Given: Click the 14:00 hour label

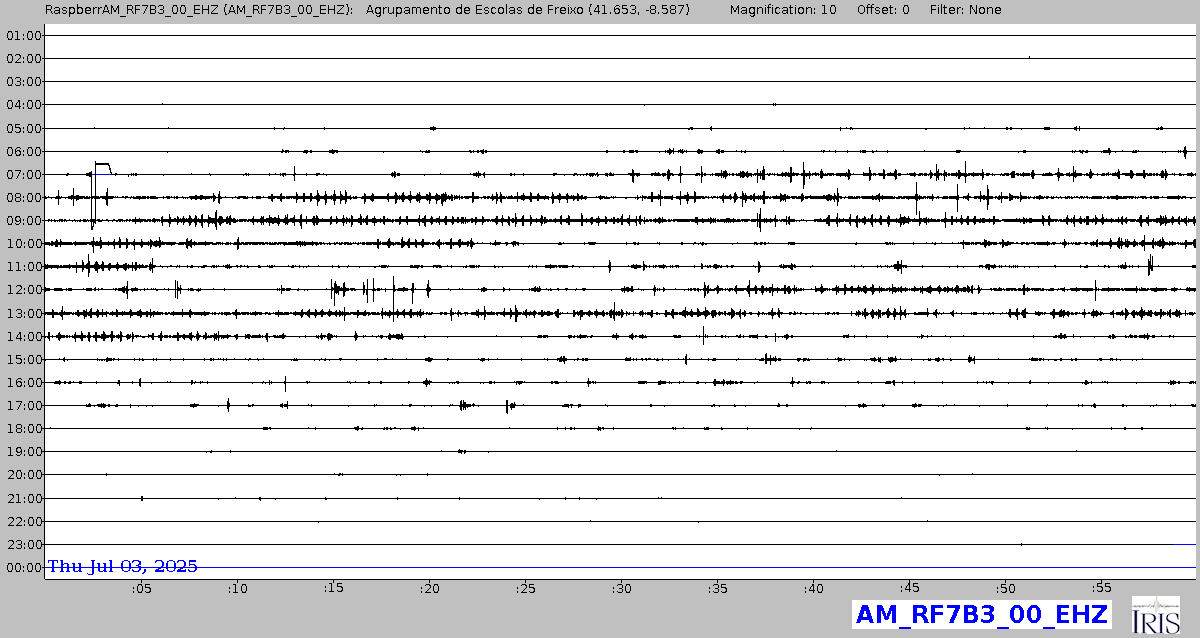Looking at the screenshot, I should (24, 336).
